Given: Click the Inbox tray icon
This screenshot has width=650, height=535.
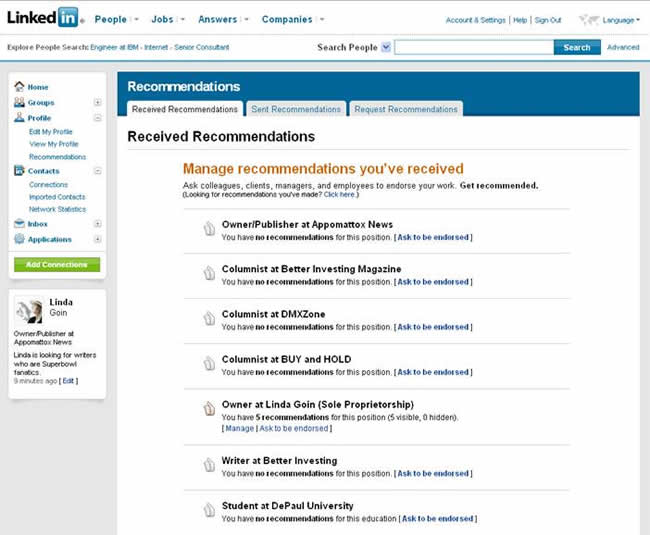Looking at the screenshot, I should click(19, 223).
